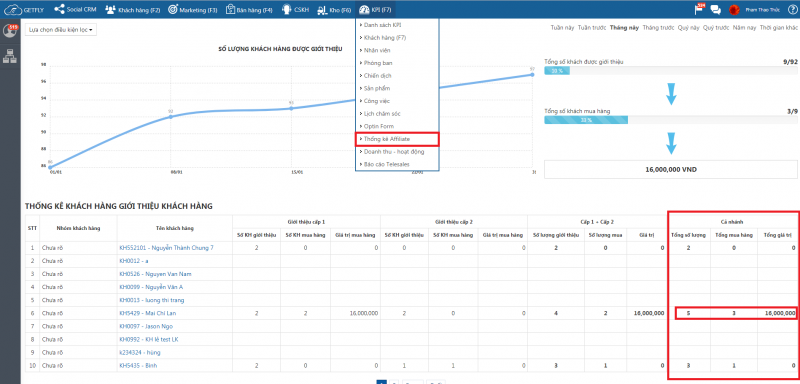Click the Tổng số khách mua hàng progress bar
Viewport: 800px width, 384px height.
pos(670,120)
